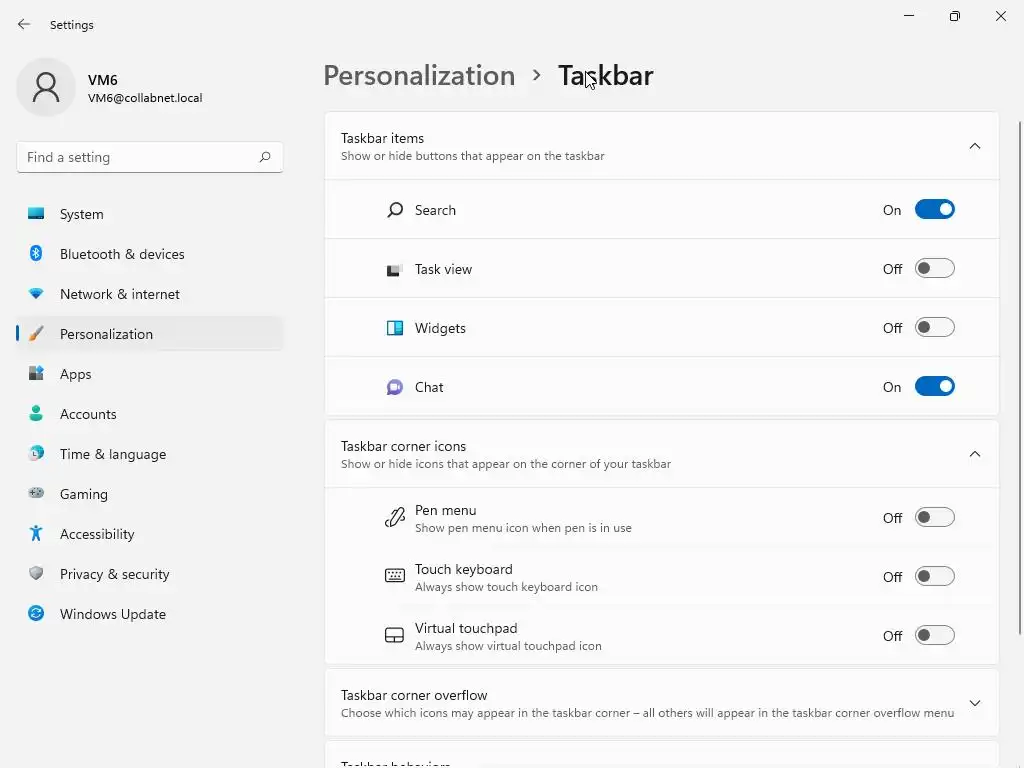Viewport: 1024px width, 768px height.
Task: Click the search magnifier in Find a setting
Action: 265,157
